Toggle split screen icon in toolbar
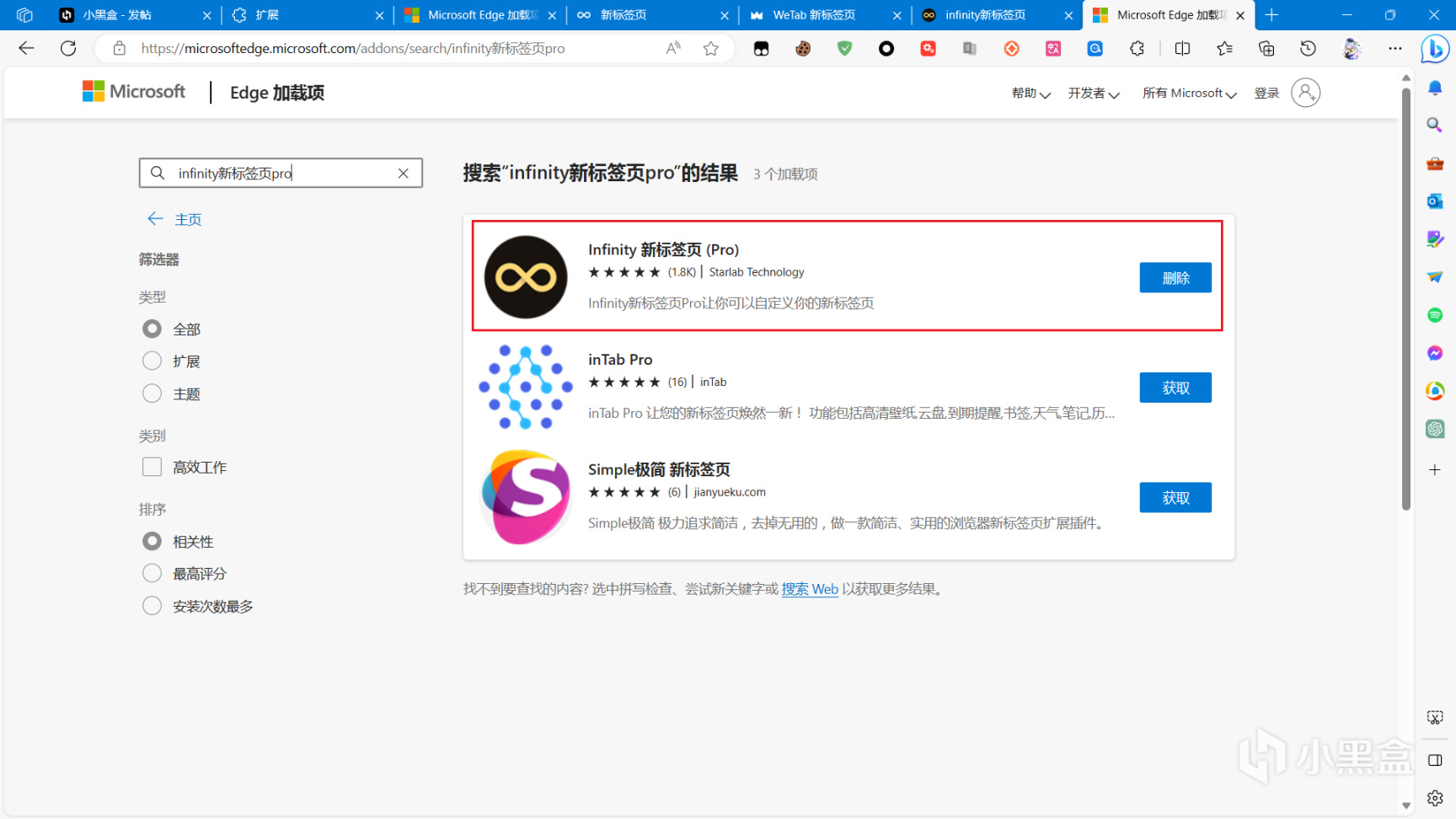This screenshot has height=819, width=1456. click(1182, 49)
